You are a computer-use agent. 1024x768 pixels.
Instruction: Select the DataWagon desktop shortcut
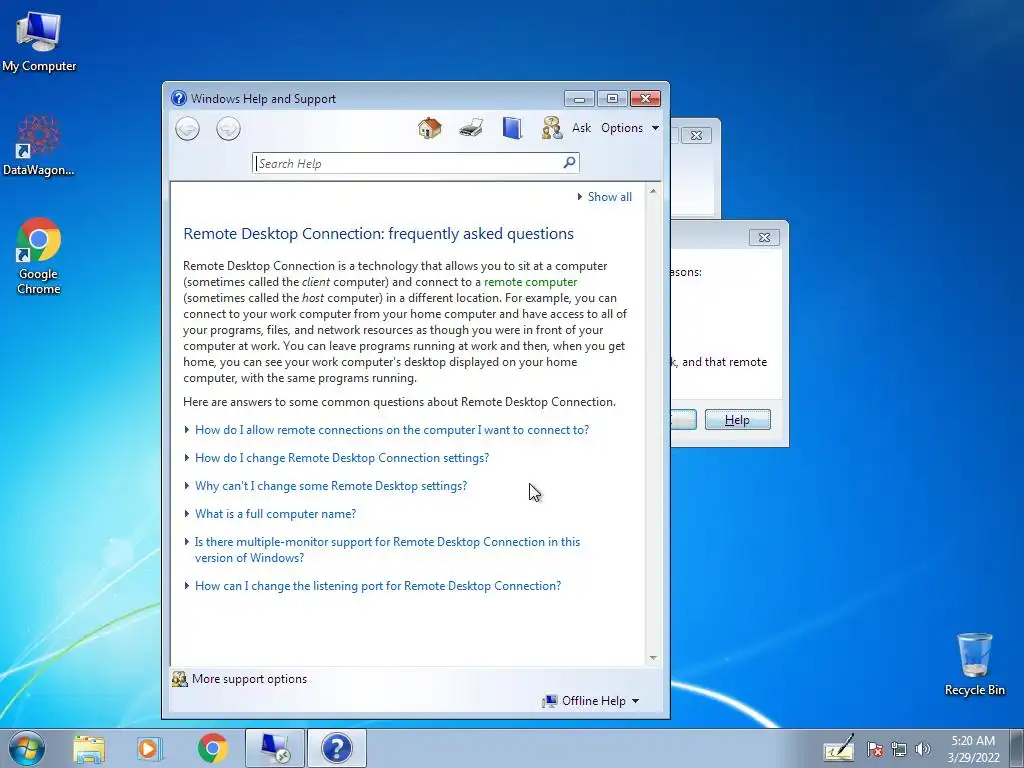click(39, 145)
